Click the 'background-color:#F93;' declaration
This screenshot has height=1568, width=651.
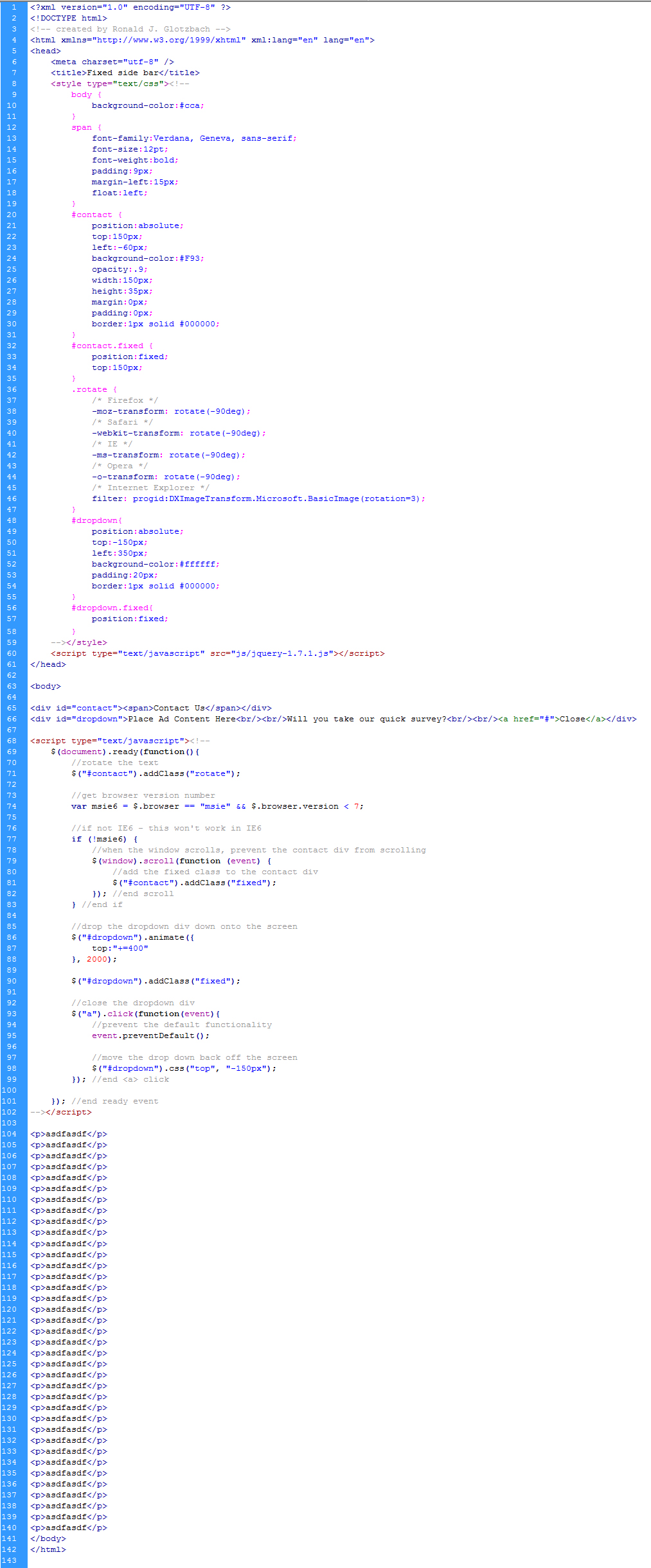pos(148,258)
